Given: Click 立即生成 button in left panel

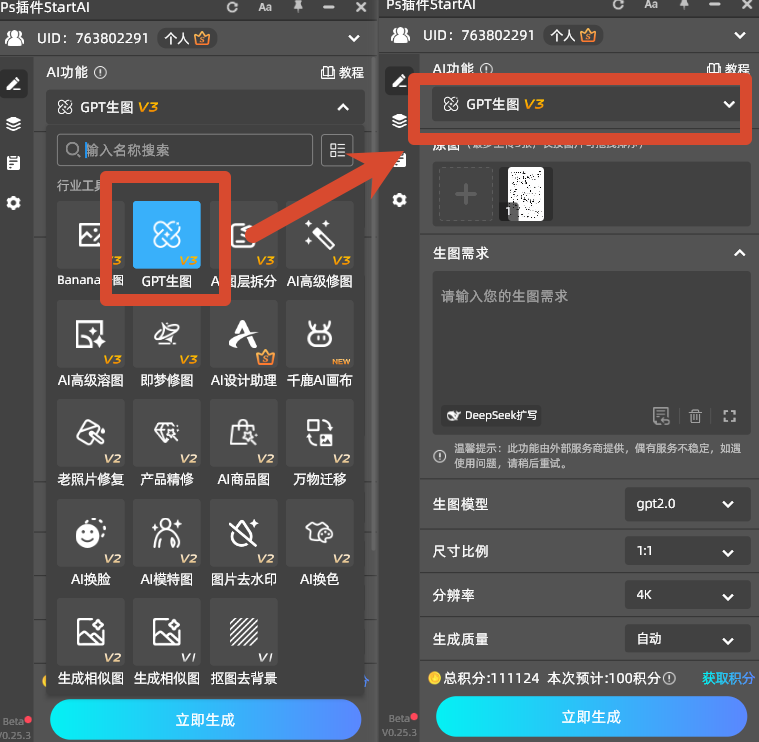Looking at the screenshot, I should (x=205, y=720).
